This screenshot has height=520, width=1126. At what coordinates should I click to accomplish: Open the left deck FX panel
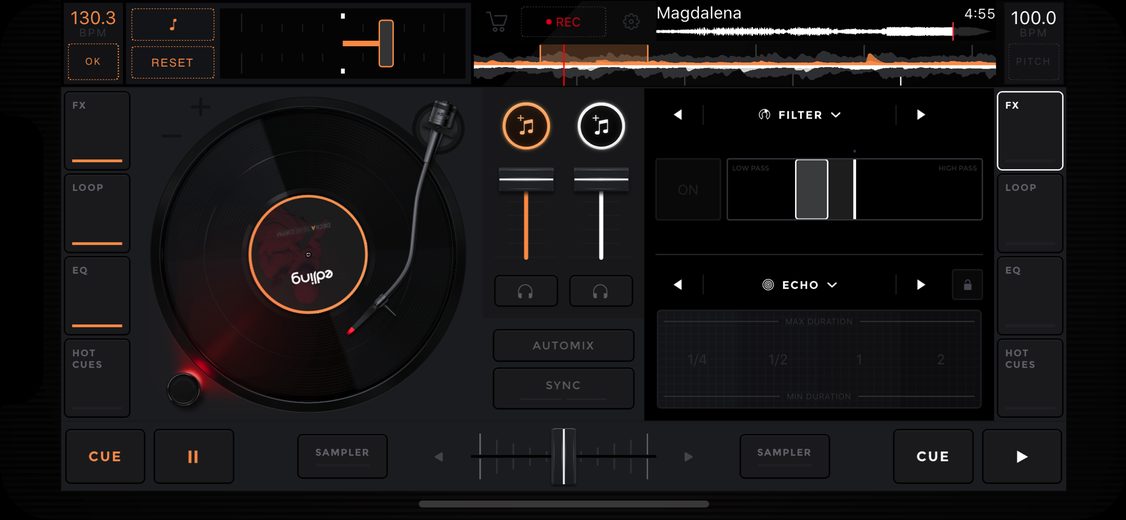click(97, 131)
